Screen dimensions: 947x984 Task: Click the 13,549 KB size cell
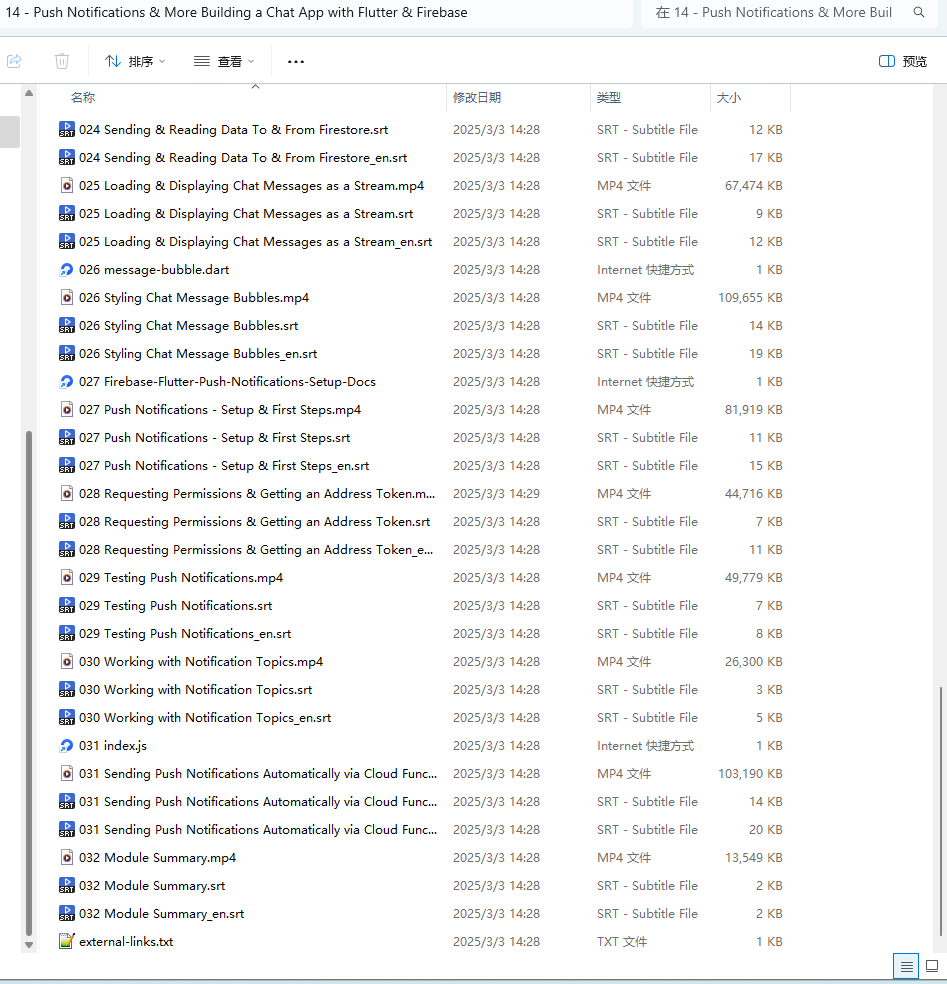(x=753, y=858)
